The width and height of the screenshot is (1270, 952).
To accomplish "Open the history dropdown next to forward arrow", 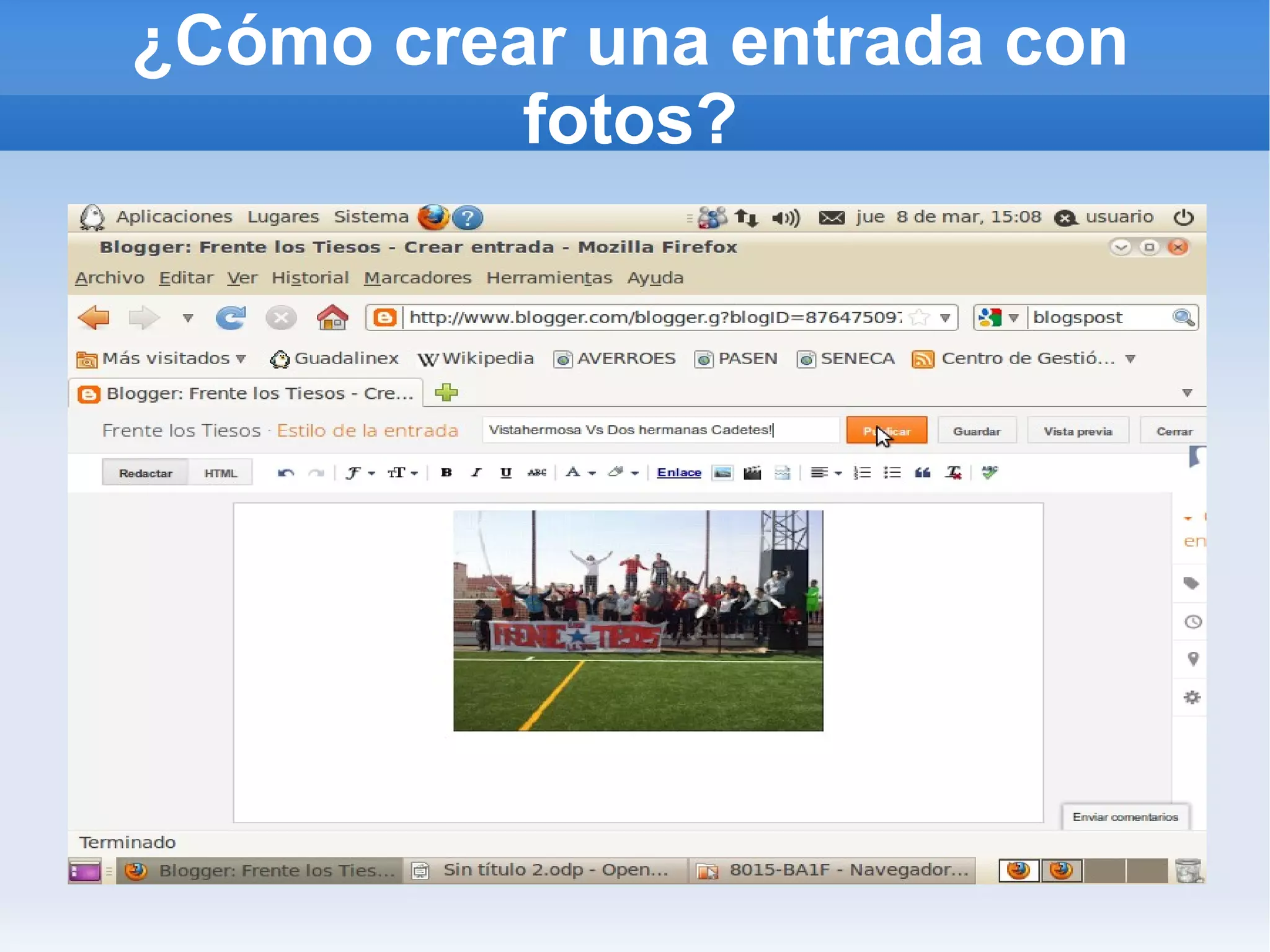I will tap(188, 318).
